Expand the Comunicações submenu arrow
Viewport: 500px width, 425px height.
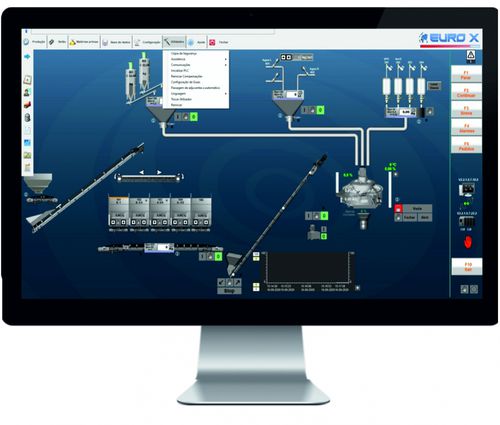(x=226, y=65)
